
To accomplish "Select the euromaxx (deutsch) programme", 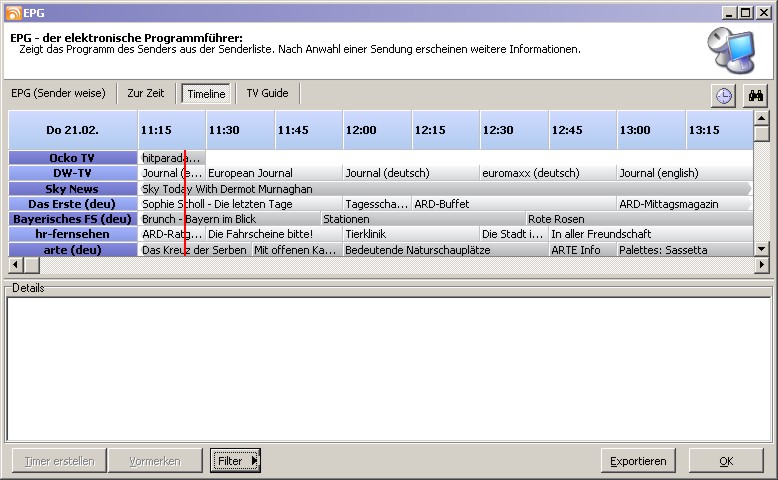I will point(548,173).
